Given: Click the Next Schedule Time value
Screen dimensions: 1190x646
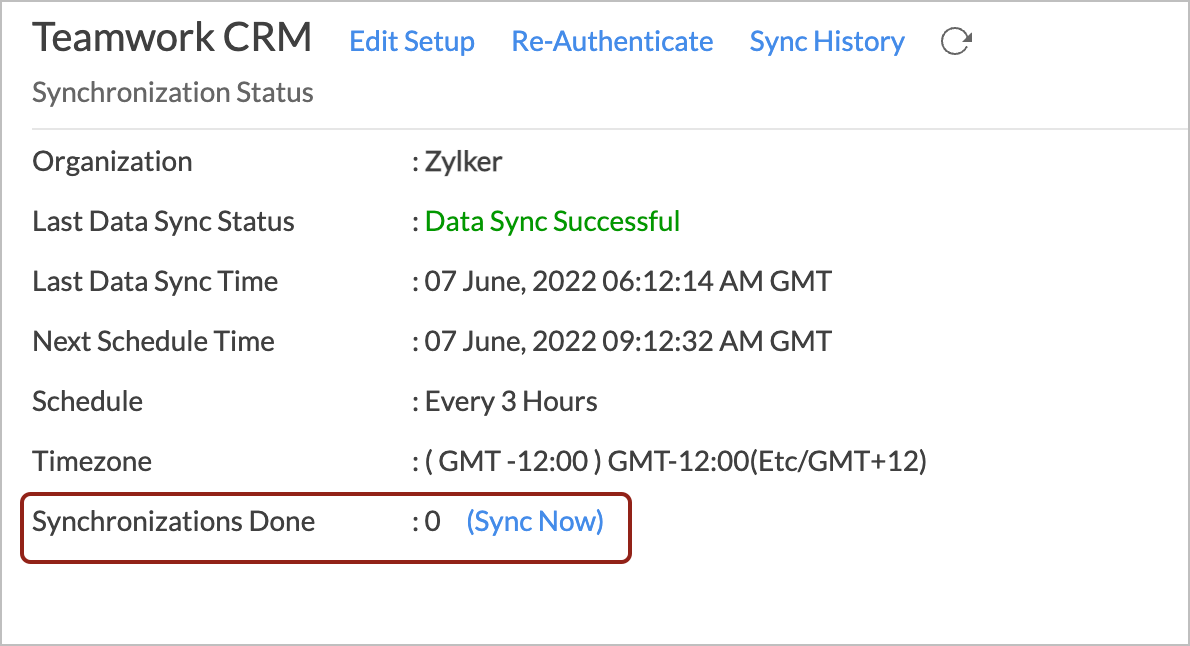Looking at the screenshot, I should point(628,342).
